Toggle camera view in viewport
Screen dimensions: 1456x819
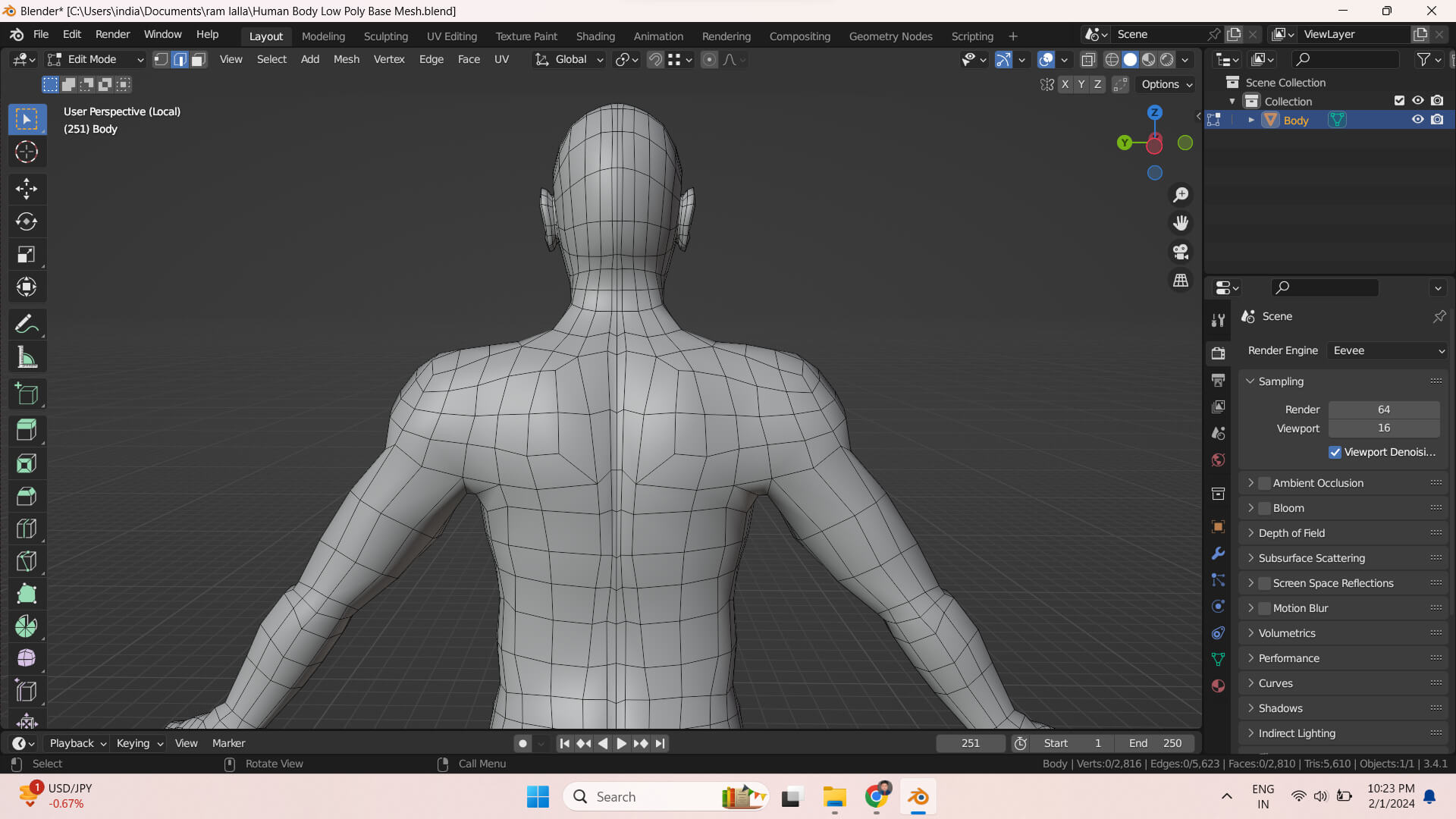1181,252
